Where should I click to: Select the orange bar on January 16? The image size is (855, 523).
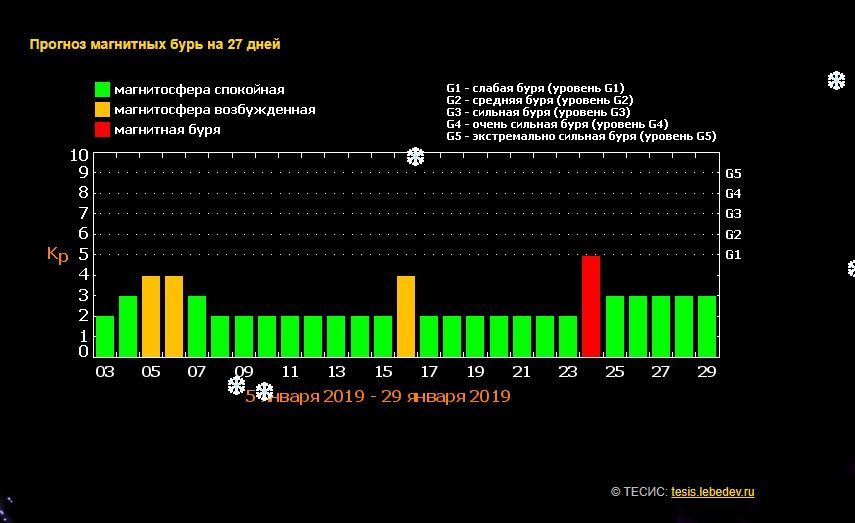click(406, 317)
